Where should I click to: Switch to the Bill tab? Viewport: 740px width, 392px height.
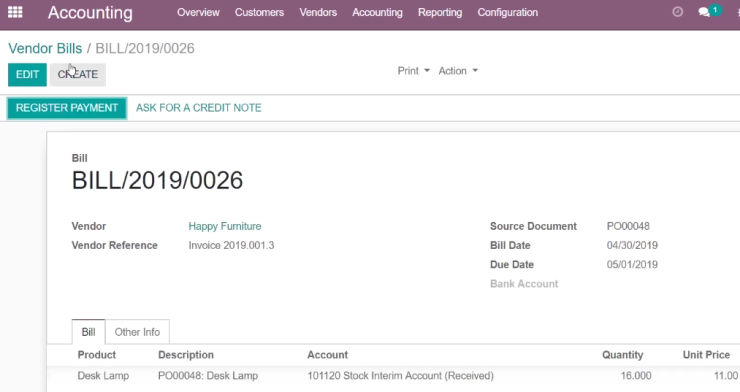[x=88, y=332]
